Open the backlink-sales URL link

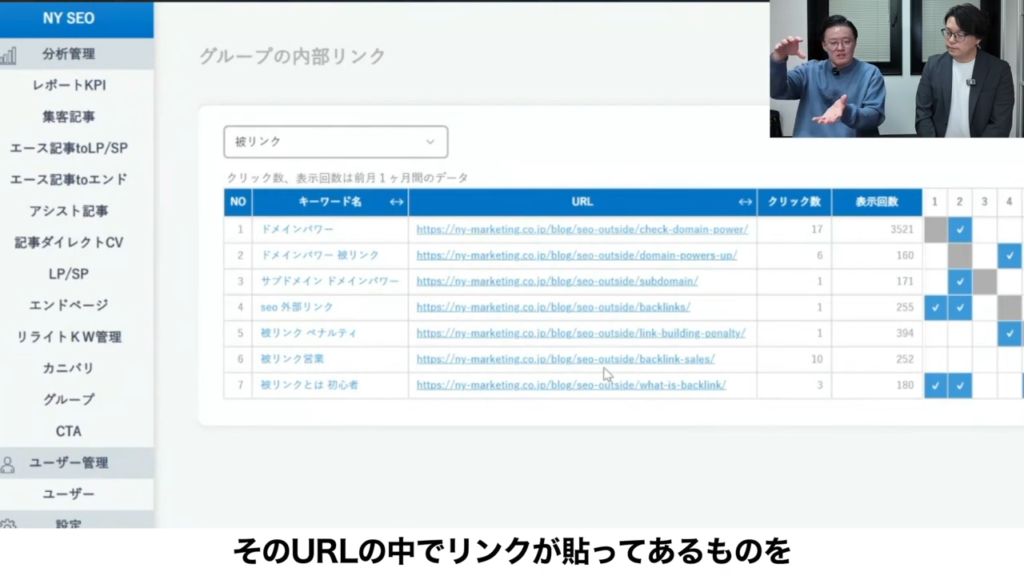565,359
